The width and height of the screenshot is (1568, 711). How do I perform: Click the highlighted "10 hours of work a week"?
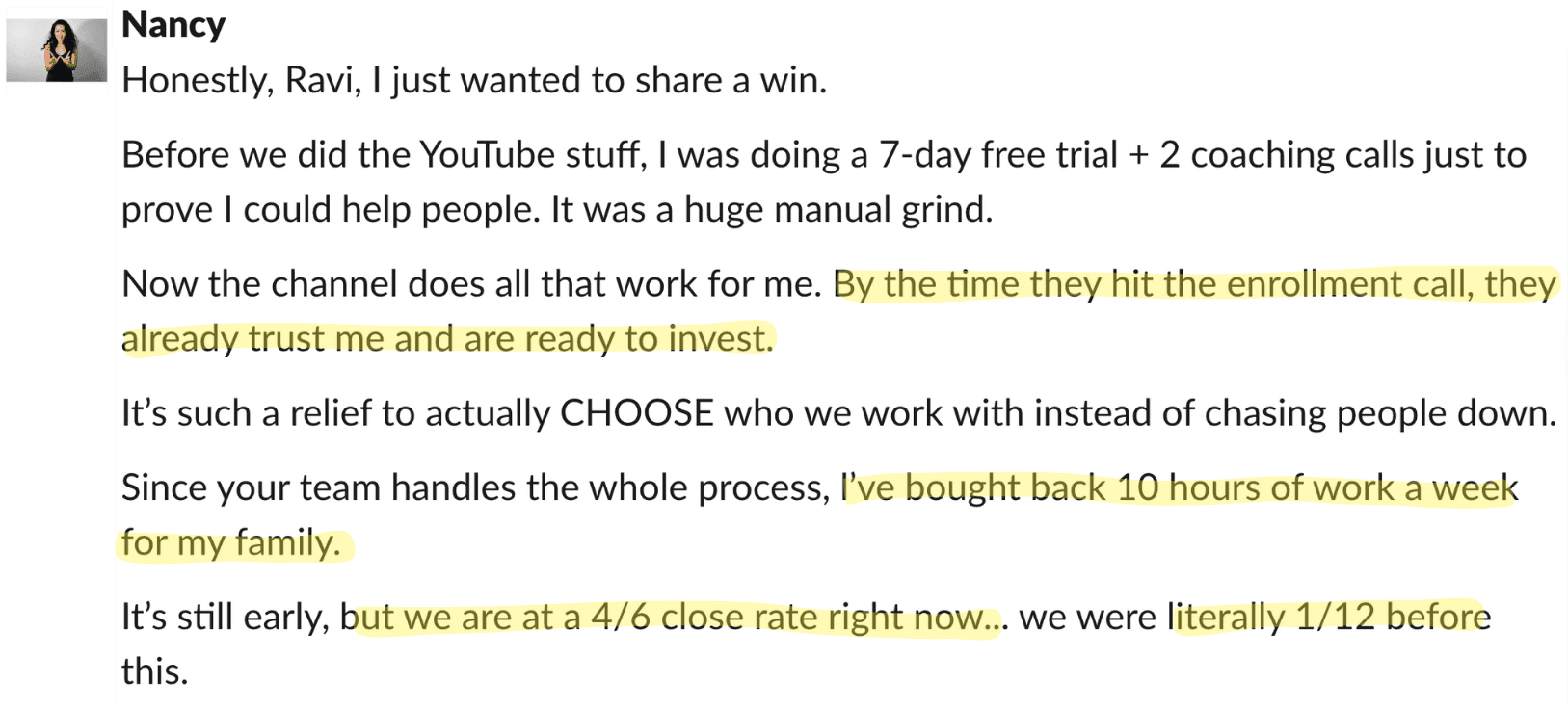[1316, 488]
